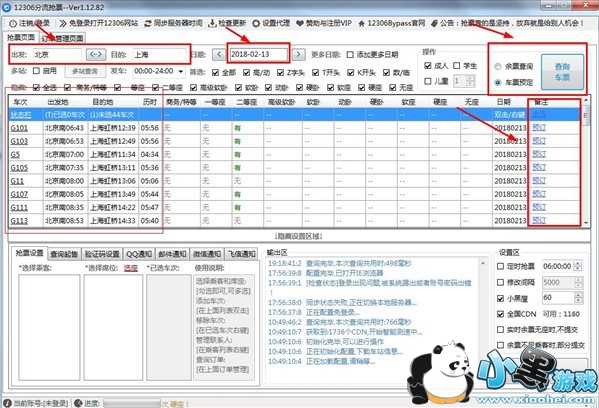Open the QQ通知 tab
The width and height of the screenshot is (599, 408).
pos(139,254)
